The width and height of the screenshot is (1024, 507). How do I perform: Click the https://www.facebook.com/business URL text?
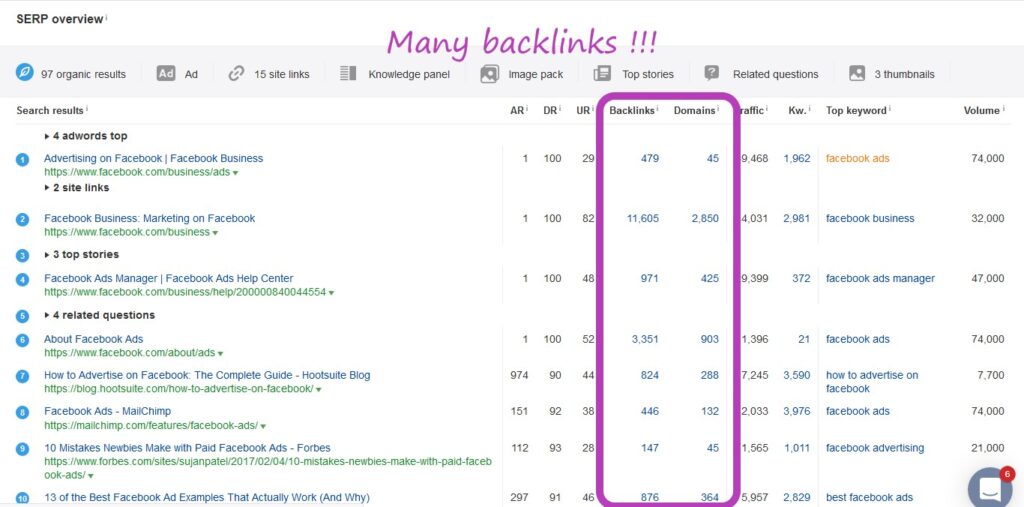[127, 232]
